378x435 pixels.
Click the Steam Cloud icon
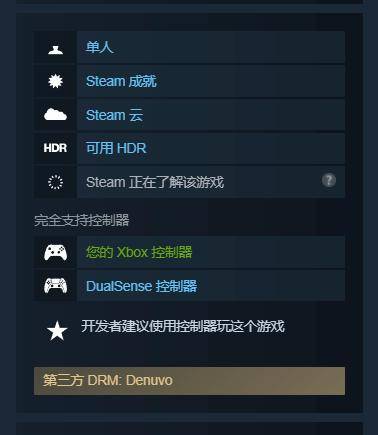[55, 115]
